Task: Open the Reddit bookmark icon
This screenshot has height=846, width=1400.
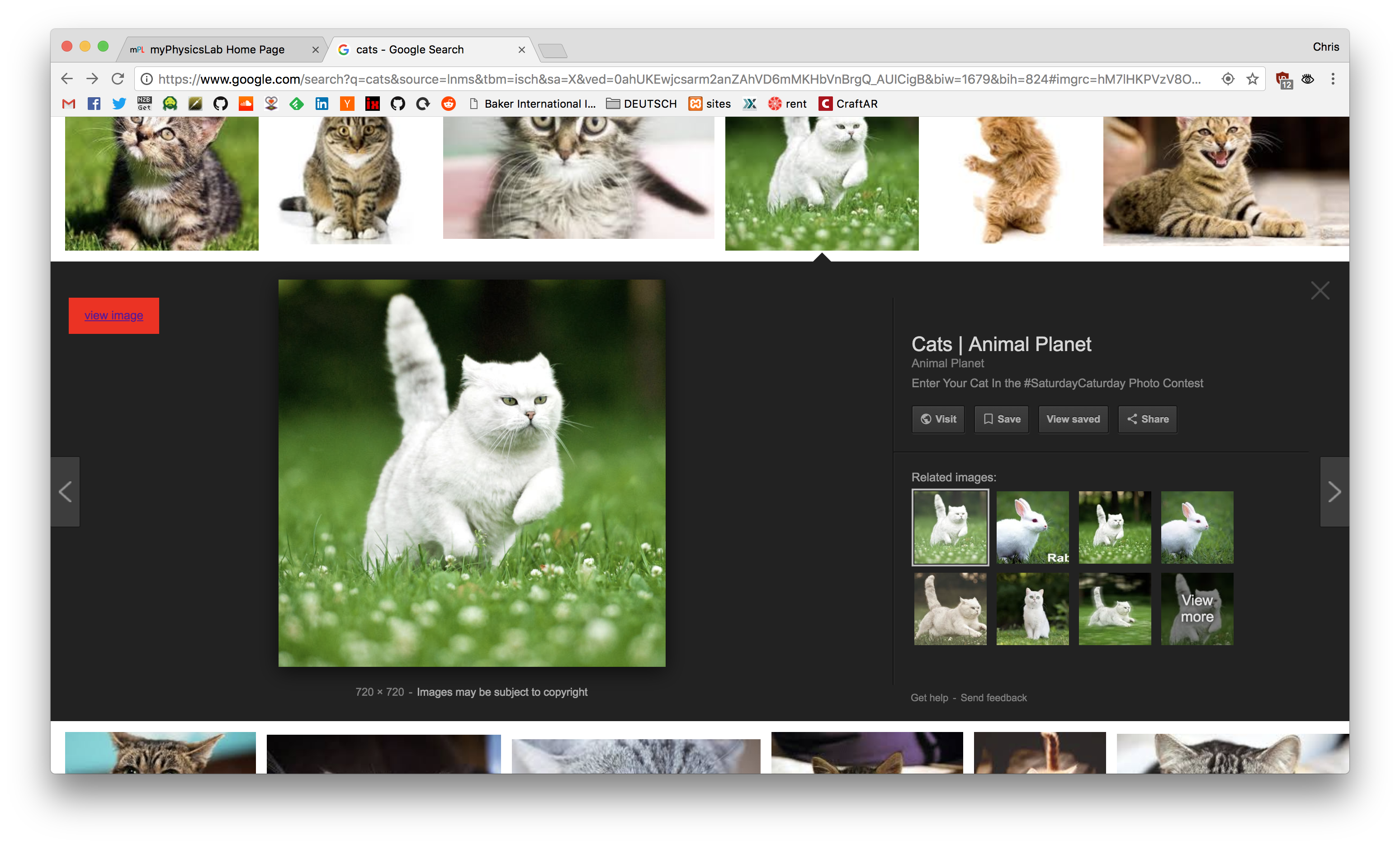Action: point(448,104)
